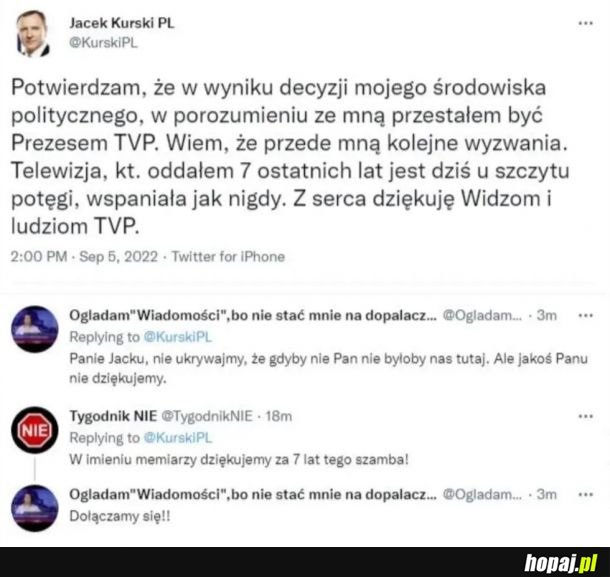The width and height of the screenshot is (610, 577).
Task: Open more options for Tygodnik NIE reply
Action: pyautogui.click(x=585, y=416)
